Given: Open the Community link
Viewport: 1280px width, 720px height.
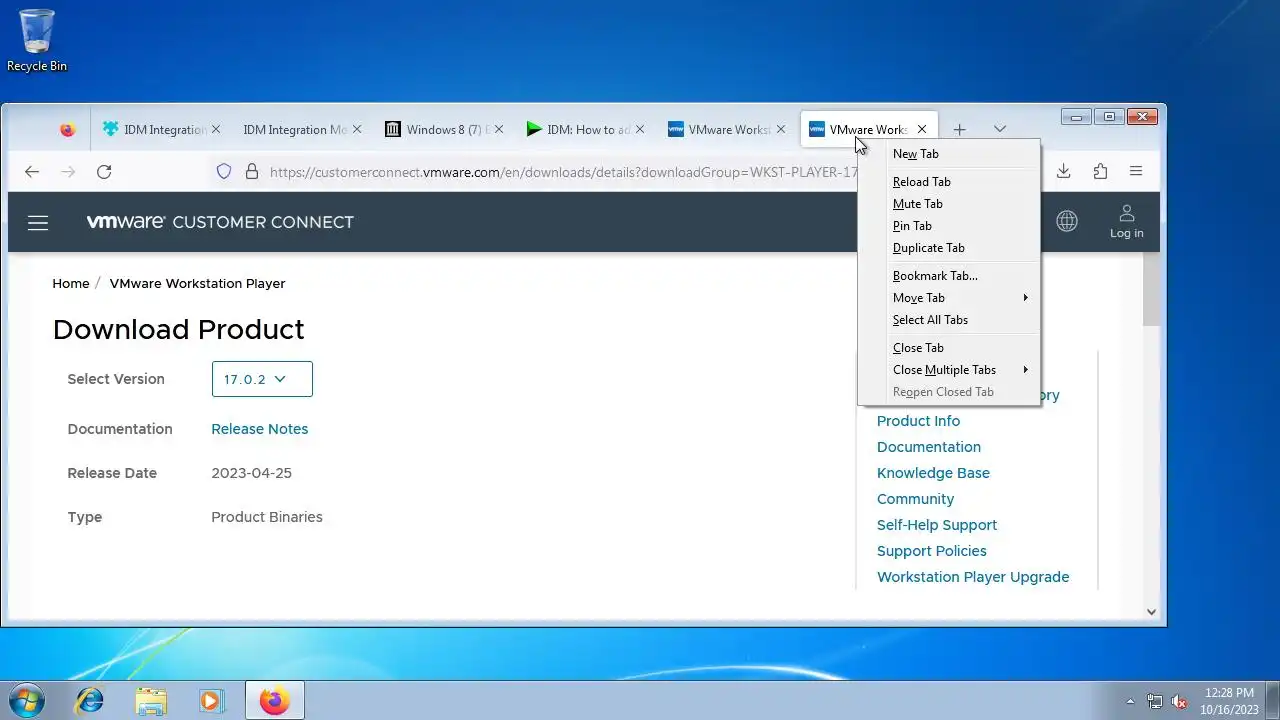Looking at the screenshot, I should click(x=915, y=499).
